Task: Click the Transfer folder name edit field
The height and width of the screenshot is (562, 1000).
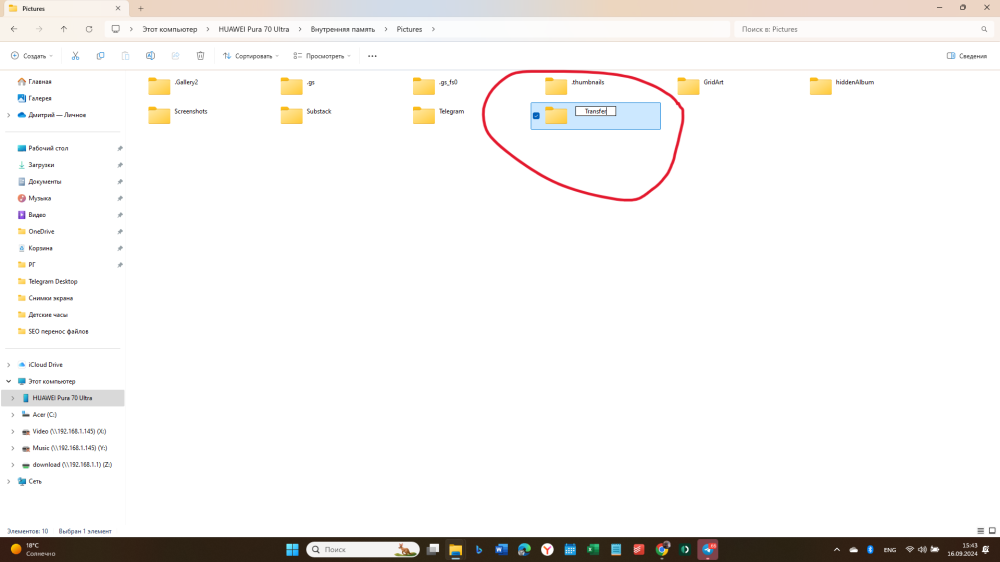Action: 595,111
